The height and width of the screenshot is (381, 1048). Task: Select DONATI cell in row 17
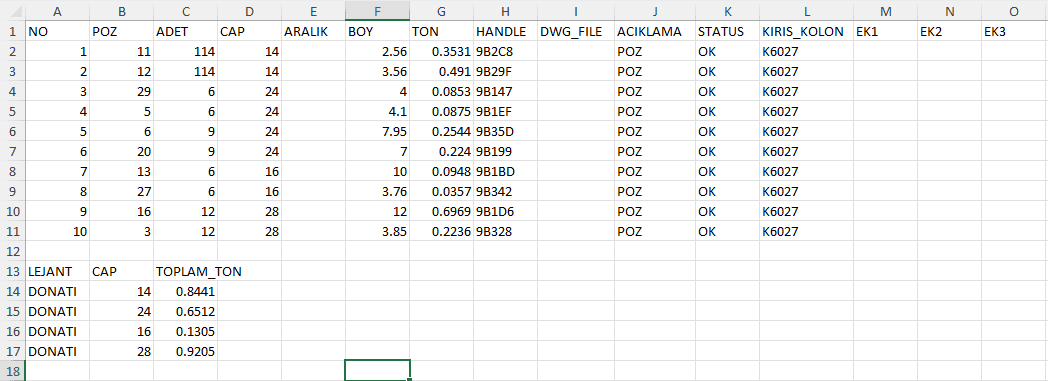(57, 352)
